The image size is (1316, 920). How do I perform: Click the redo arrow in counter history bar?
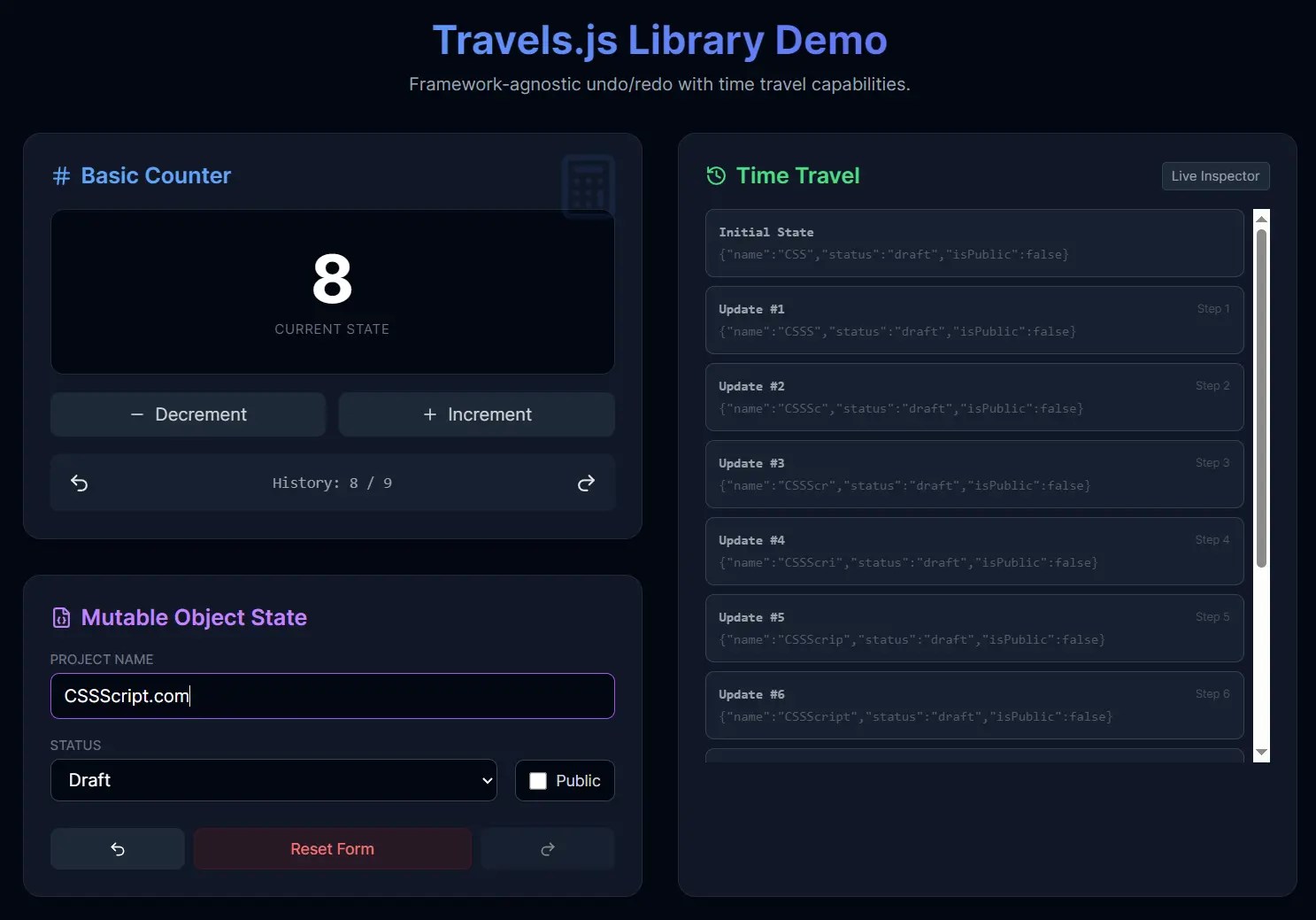tap(586, 483)
